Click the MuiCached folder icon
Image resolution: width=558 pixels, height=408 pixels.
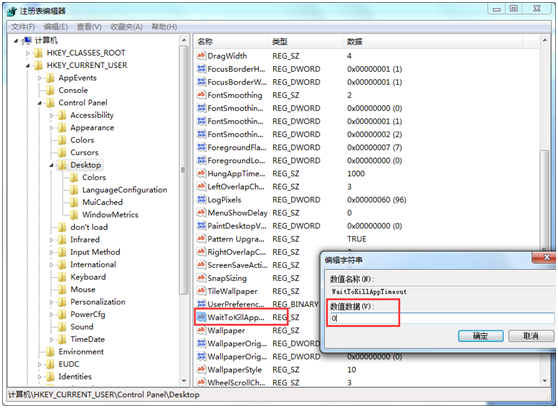tap(74, 203)
